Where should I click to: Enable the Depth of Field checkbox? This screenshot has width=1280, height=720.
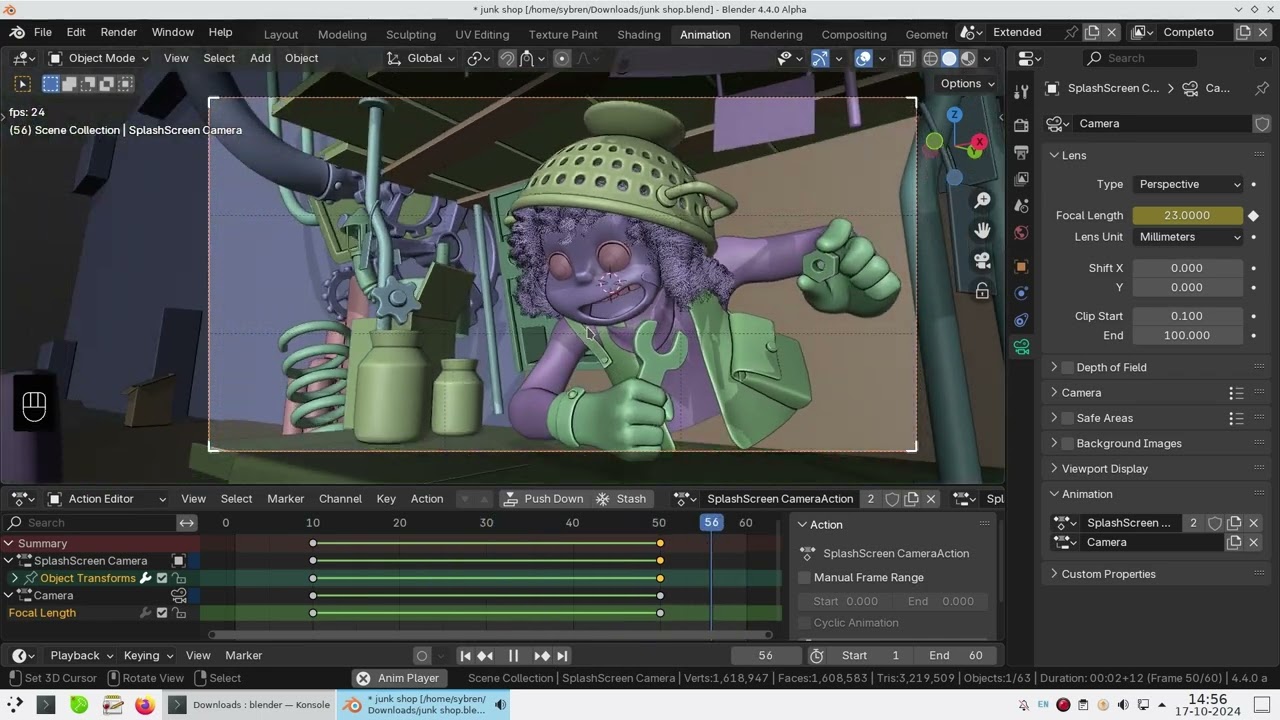coord(1067,367)
